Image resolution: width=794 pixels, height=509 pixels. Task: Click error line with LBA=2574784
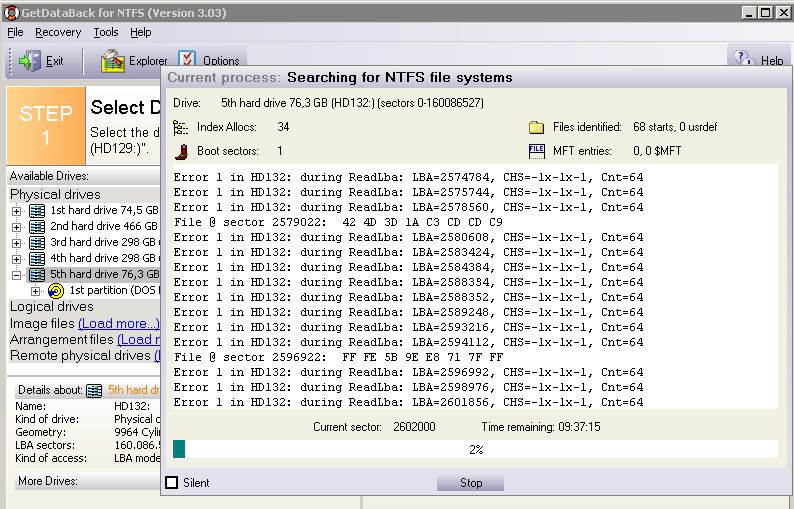pos(408,177)
